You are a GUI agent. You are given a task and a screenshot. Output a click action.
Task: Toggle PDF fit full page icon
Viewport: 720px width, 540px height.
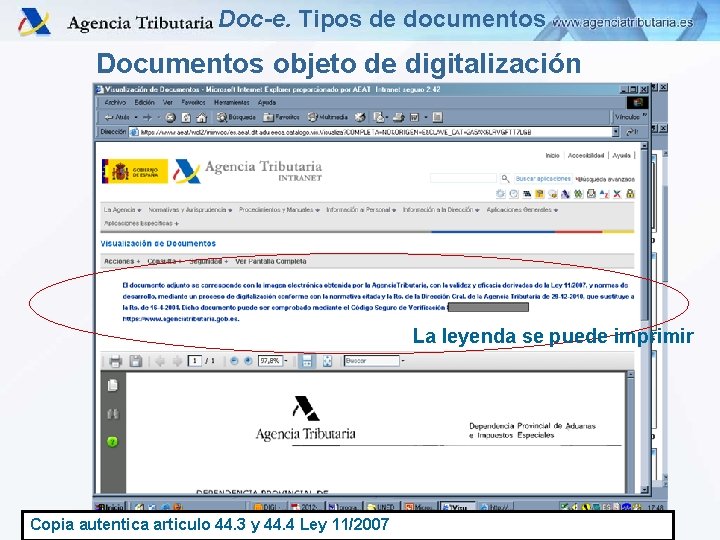327,361
